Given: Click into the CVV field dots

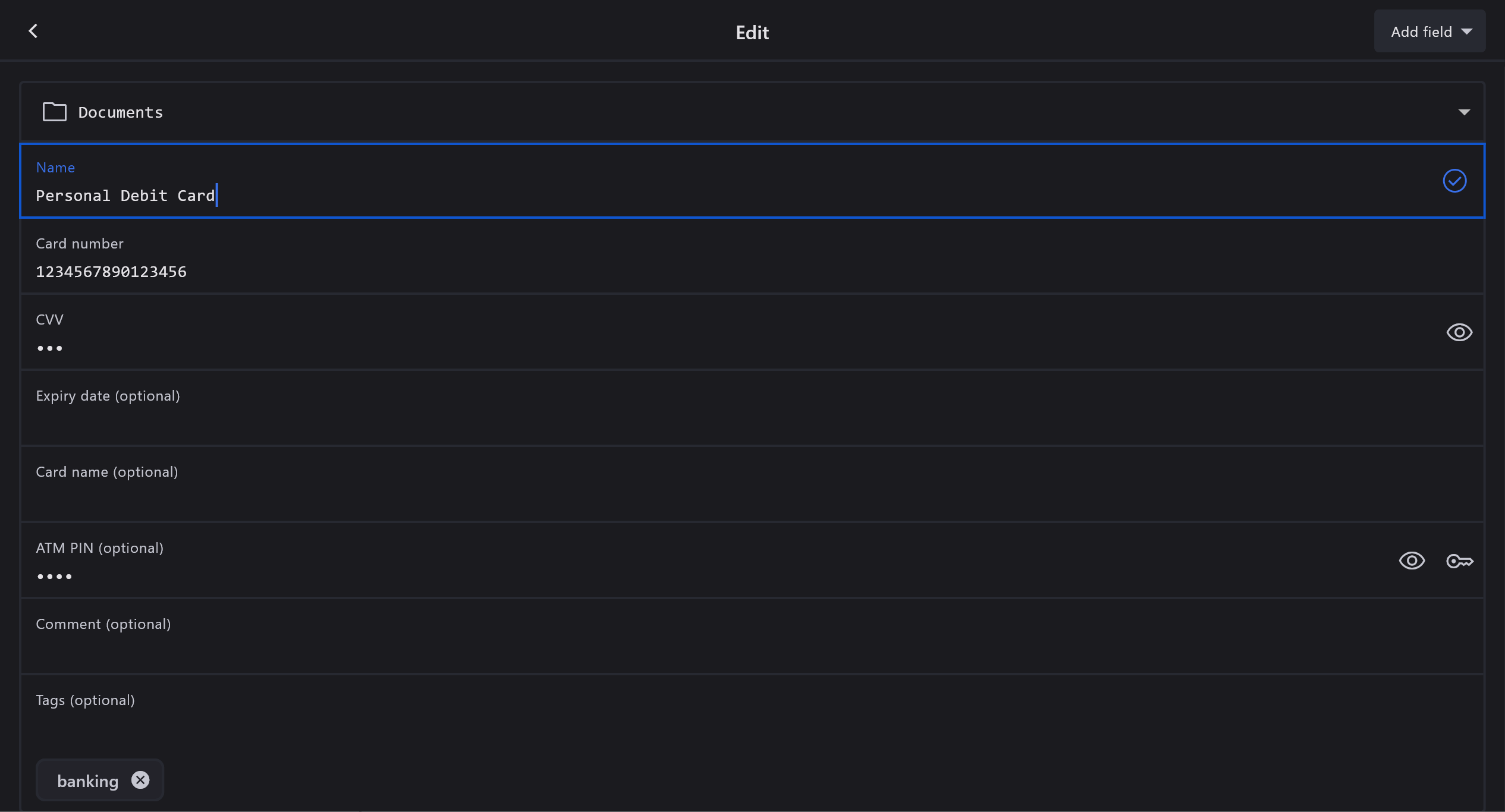Looking at the screenshot, I should pyautogui.click(x=50, y=348).
